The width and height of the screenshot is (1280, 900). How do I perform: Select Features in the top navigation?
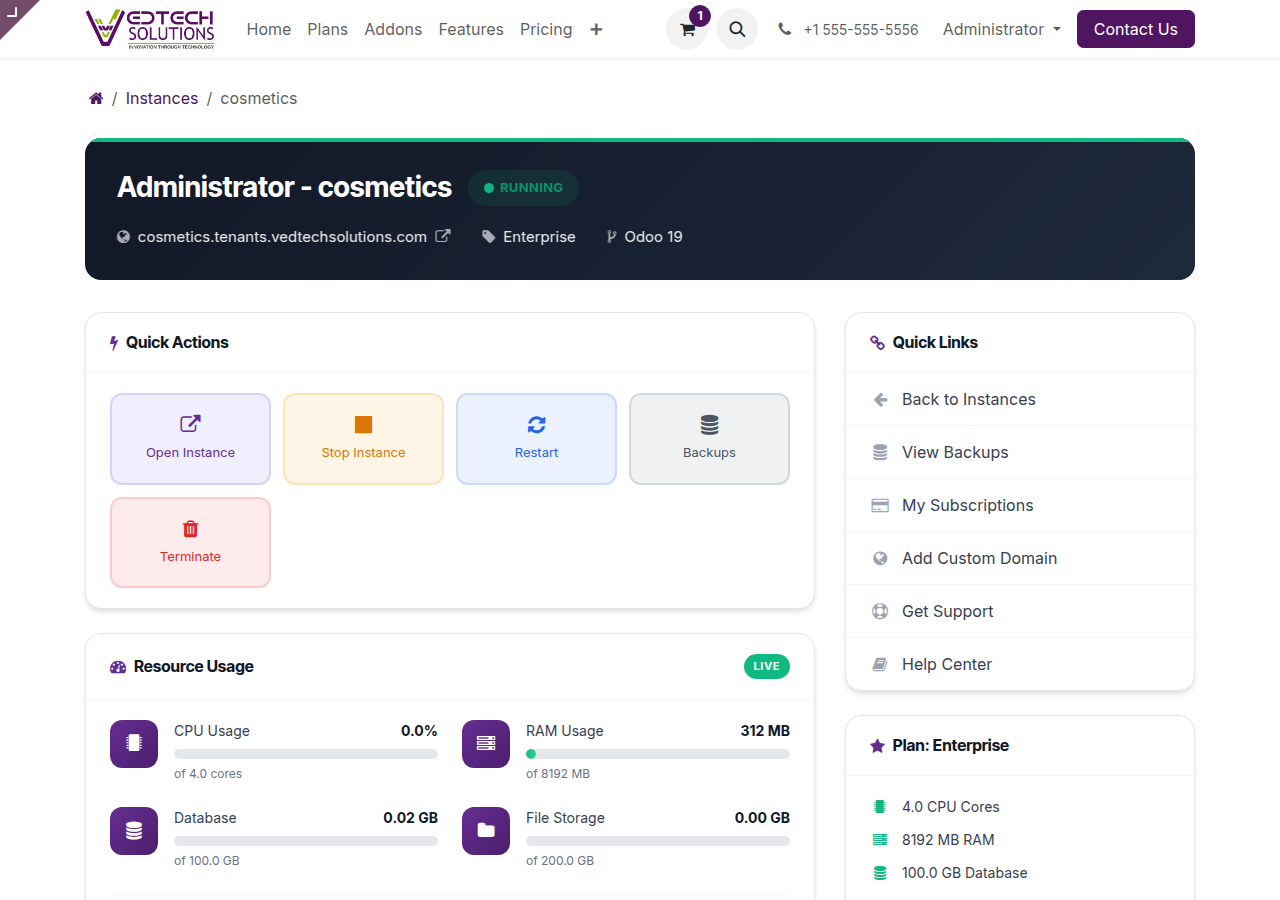click(x=471, y=30)
